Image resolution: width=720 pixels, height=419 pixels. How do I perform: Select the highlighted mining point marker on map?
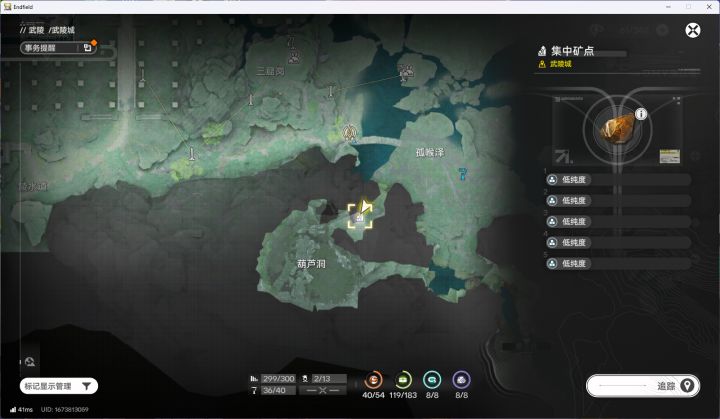click(x=360, y=216)
